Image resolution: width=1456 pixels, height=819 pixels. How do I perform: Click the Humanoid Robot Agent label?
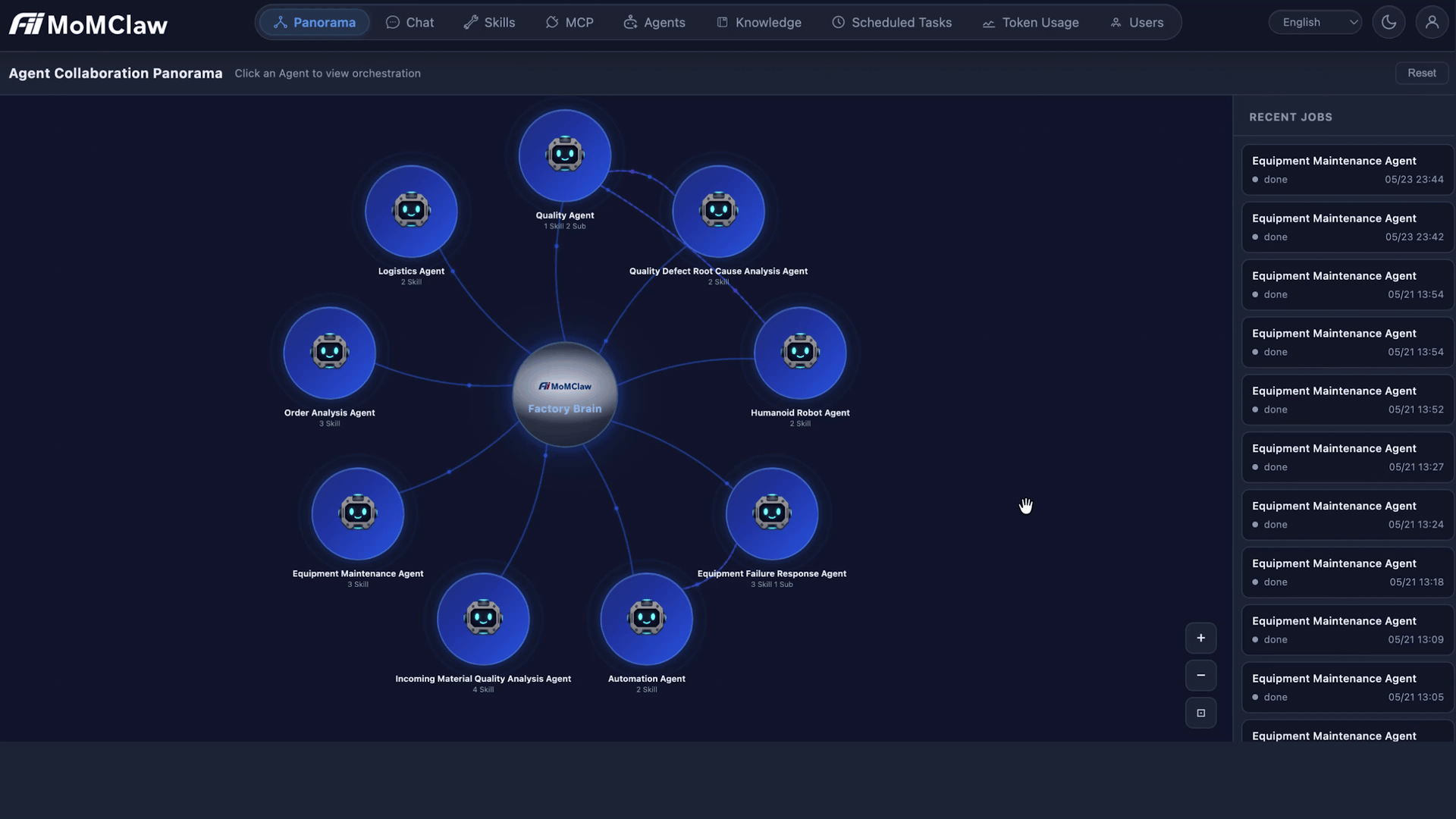800,413
